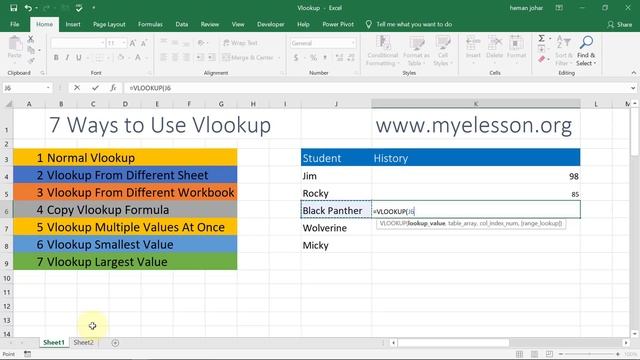
Task: Collapse the ribbon with the caret
Action: pyautogui.click(x=633, y=73)
